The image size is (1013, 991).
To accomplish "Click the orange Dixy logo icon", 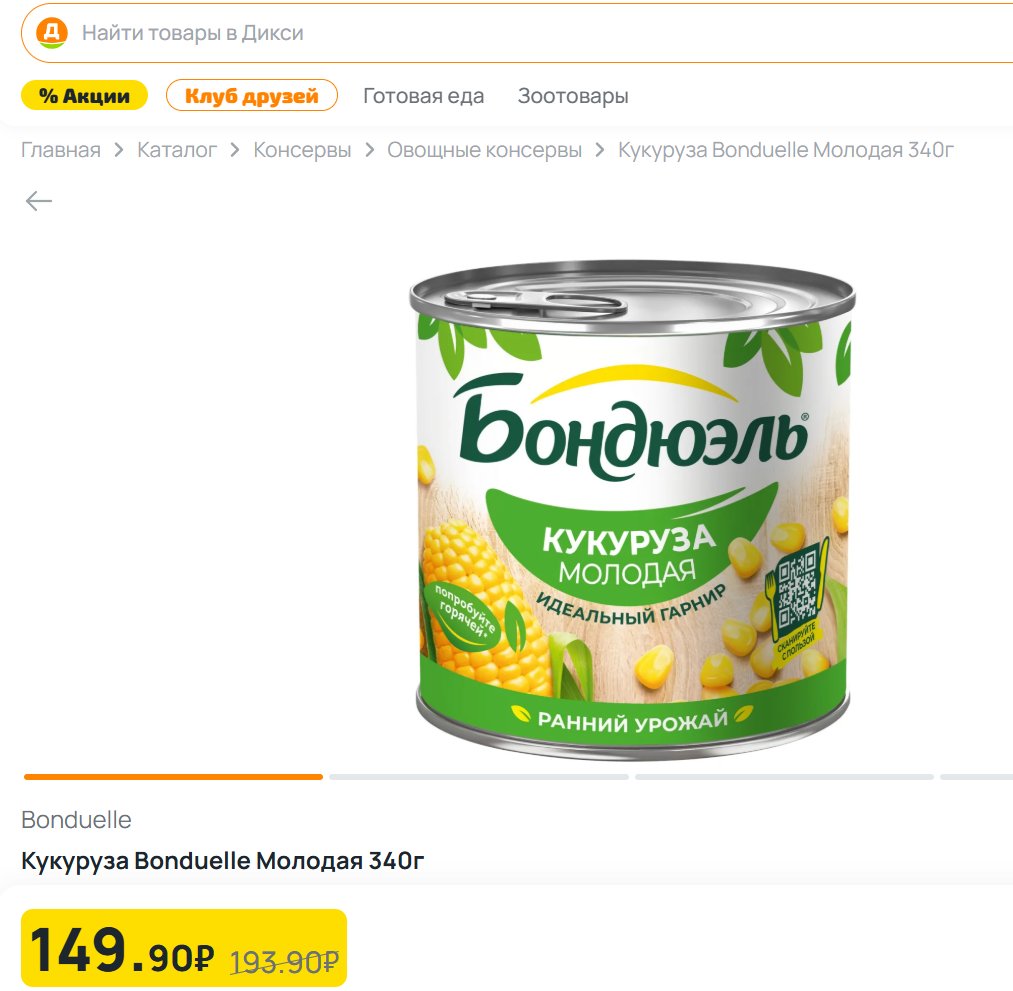I will [x=51, y=33].
